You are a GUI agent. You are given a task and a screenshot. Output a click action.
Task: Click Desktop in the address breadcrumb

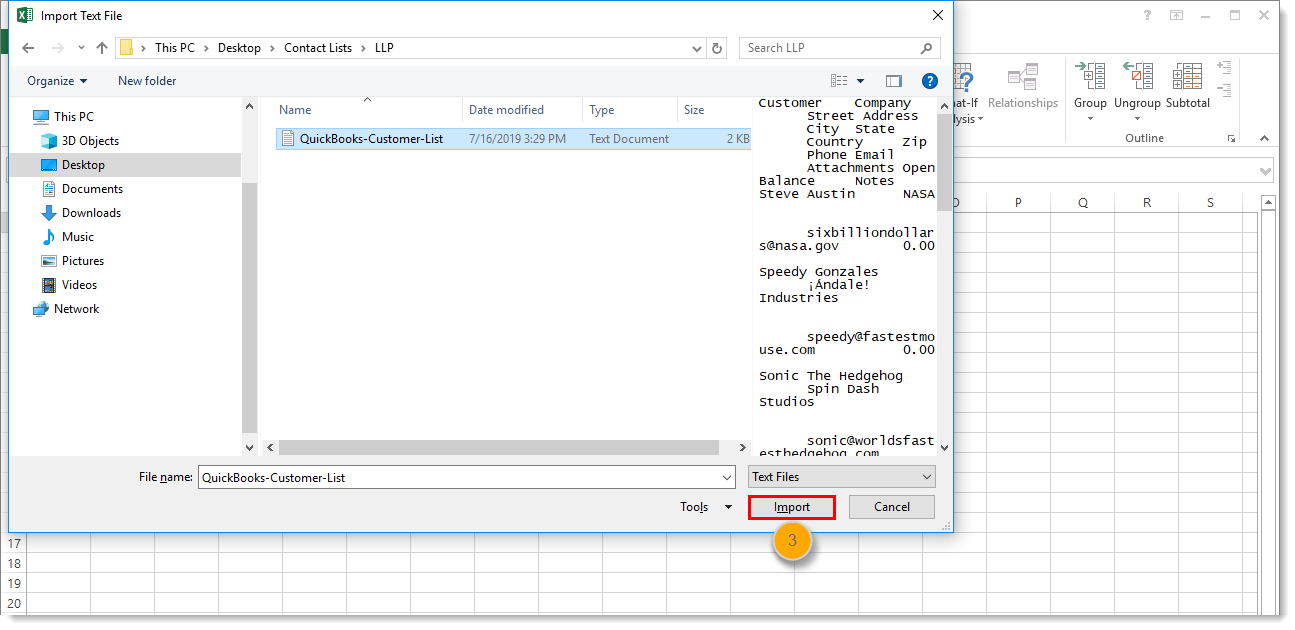(x=239, y=48)
